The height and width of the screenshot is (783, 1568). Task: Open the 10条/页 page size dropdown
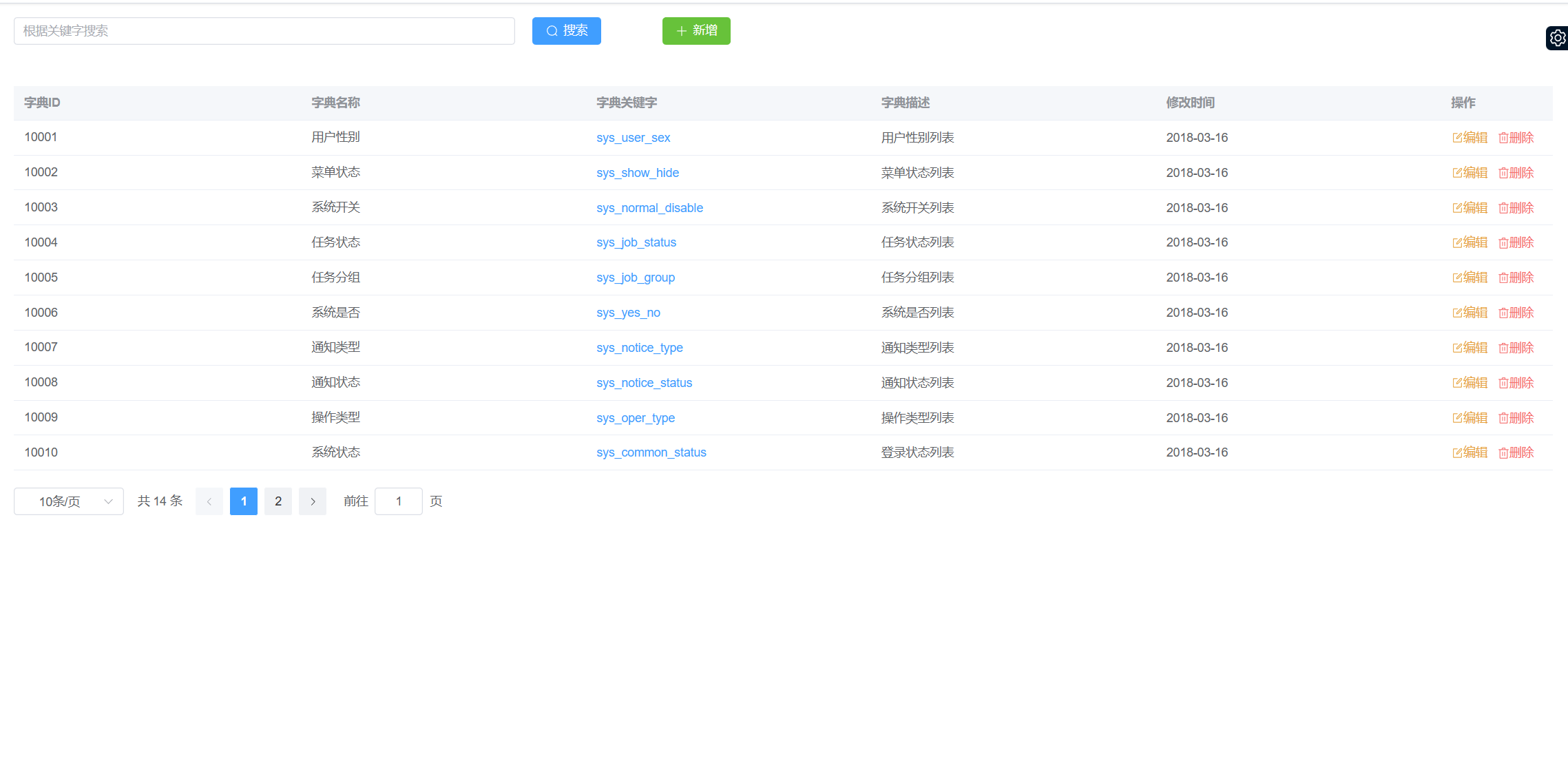[69, 501]
